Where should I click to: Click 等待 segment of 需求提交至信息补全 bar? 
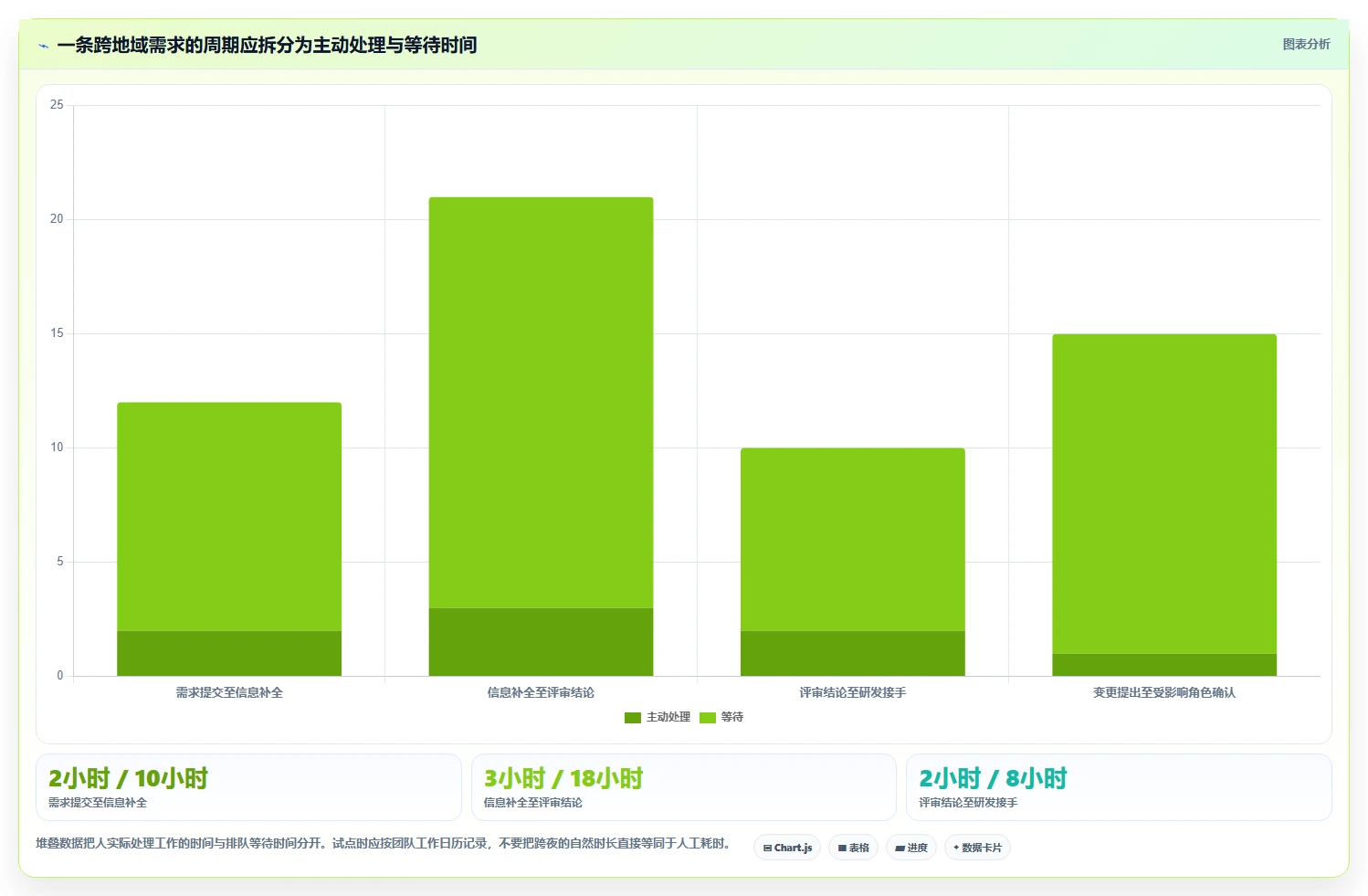(x=229, y=516)
